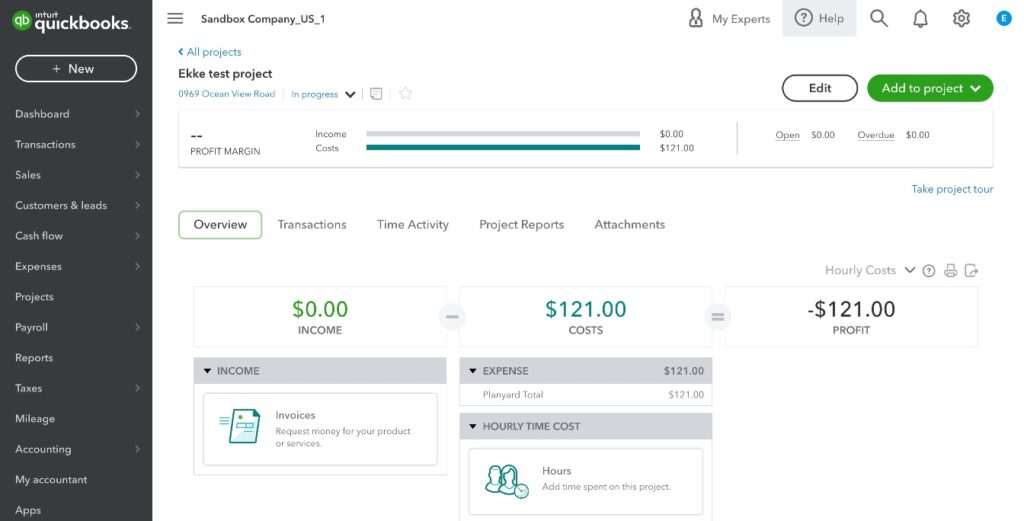Screen dimensions: 1024x521
Task: Click the Ekke test project title
Action: [225, 74]
